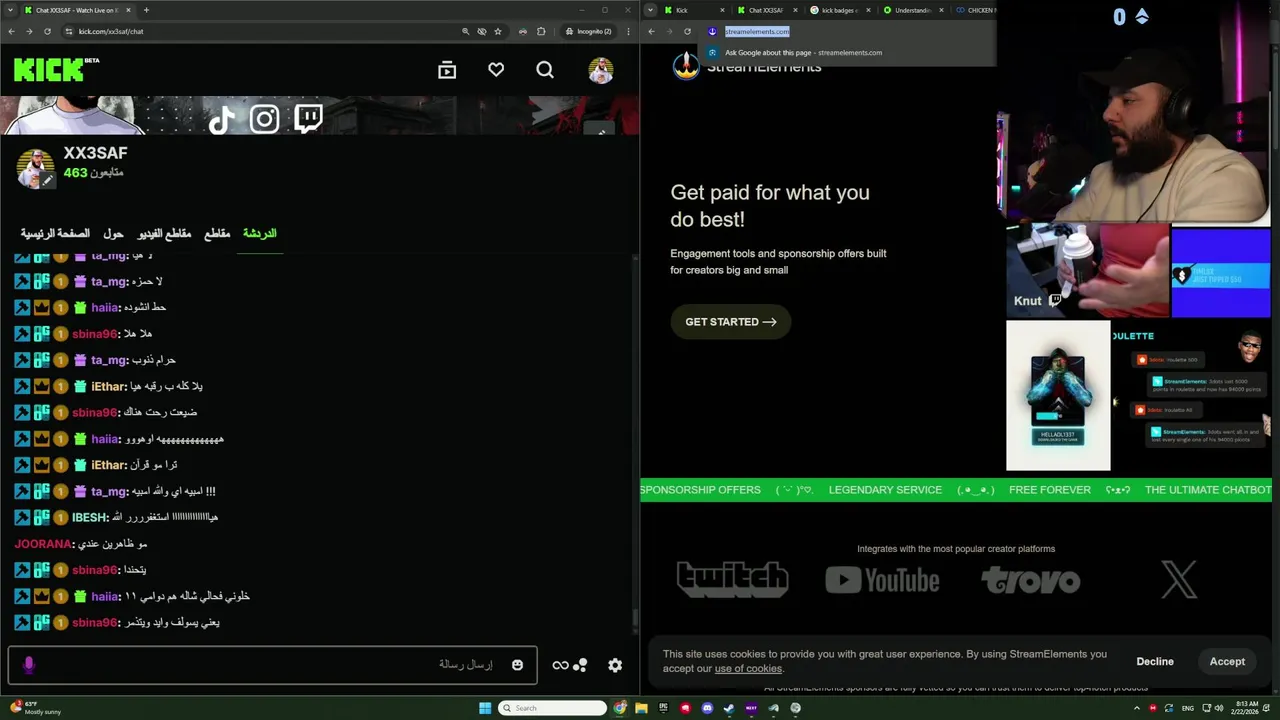This screenshot has height=720, width=1280.
Task: Open a new tab in left browser
Action: click(x=146, y=10)
